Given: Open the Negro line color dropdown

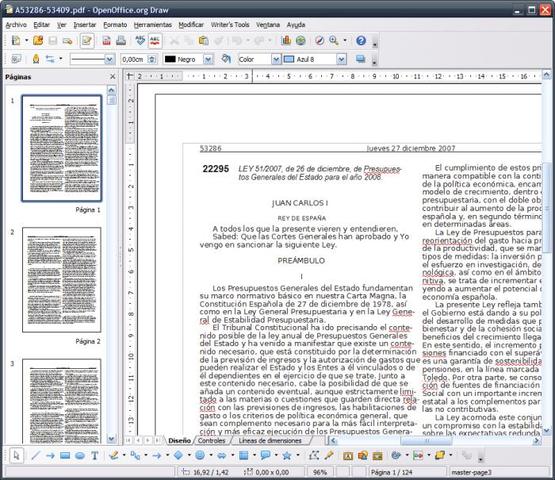Looking at the screenshot, I should (208, 59).
